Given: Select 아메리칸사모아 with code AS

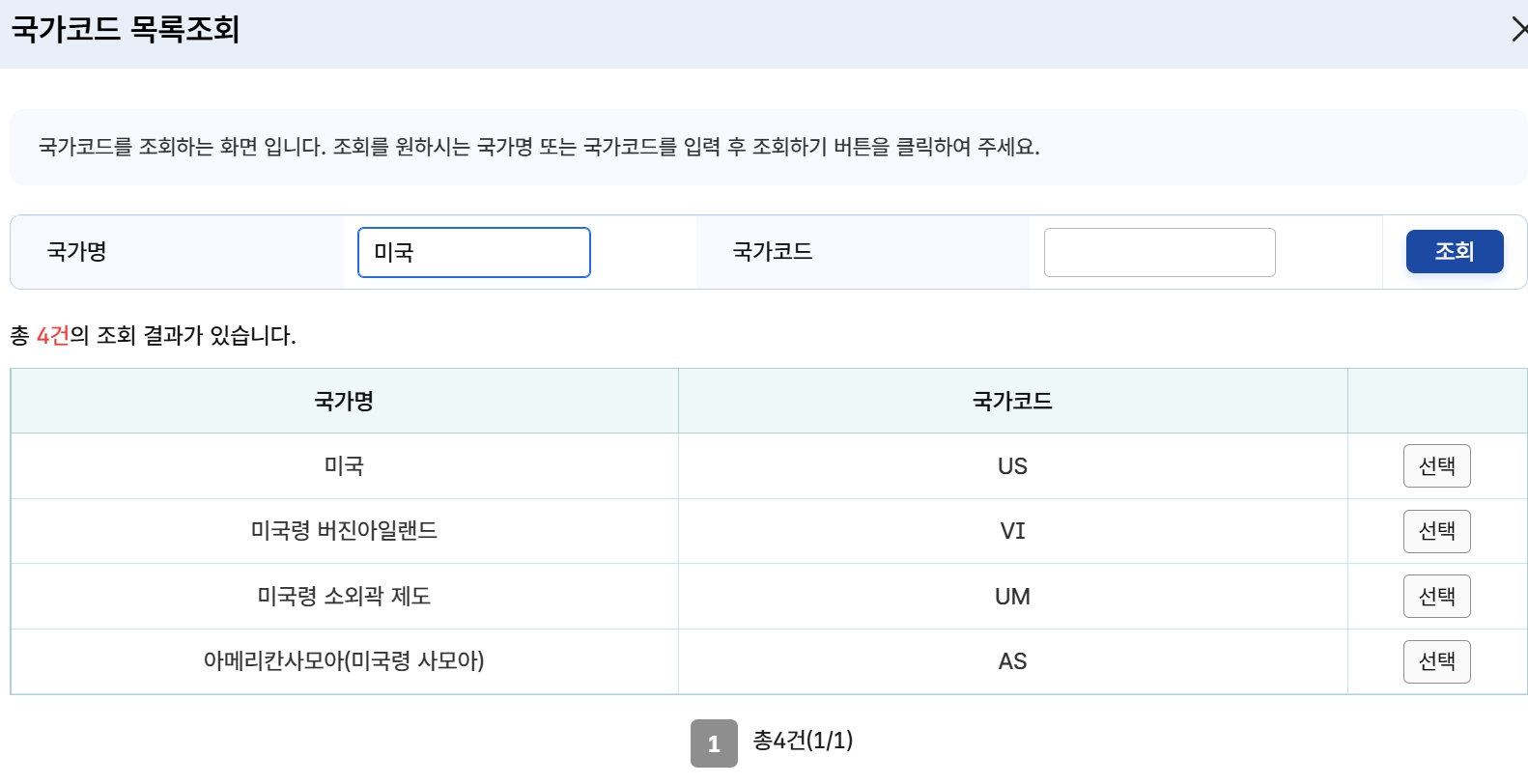Looking at the screenshot, I should [1436, 661].
